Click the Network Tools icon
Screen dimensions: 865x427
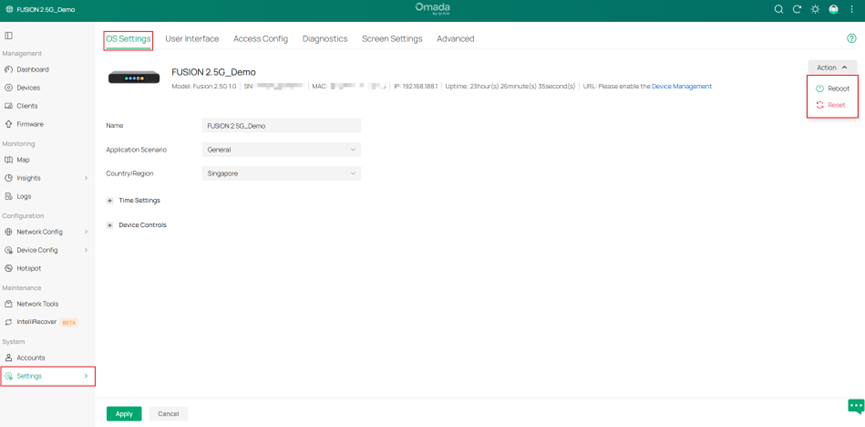coord(8,304)
